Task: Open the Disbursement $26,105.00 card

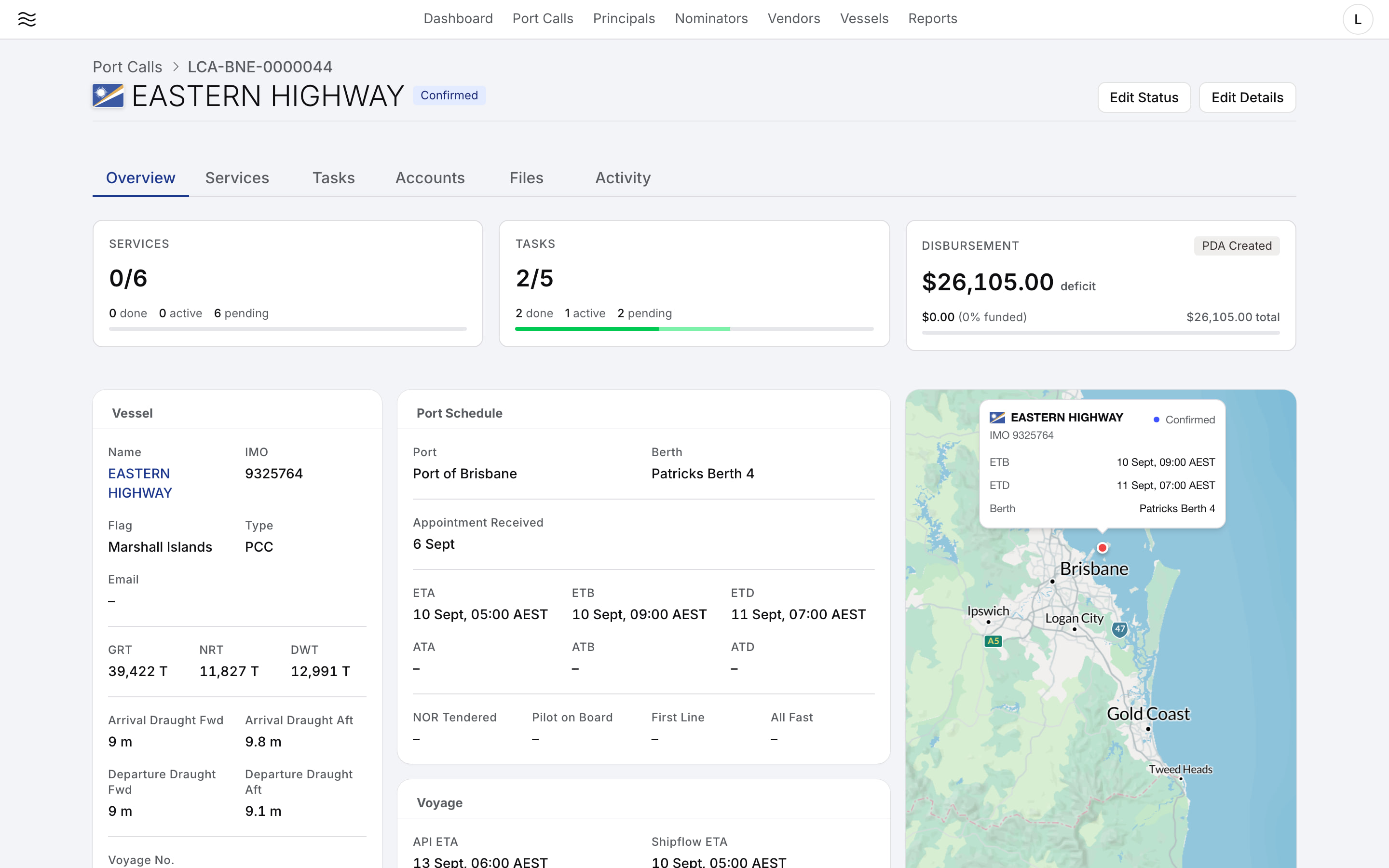Action: click(1101, 285)
